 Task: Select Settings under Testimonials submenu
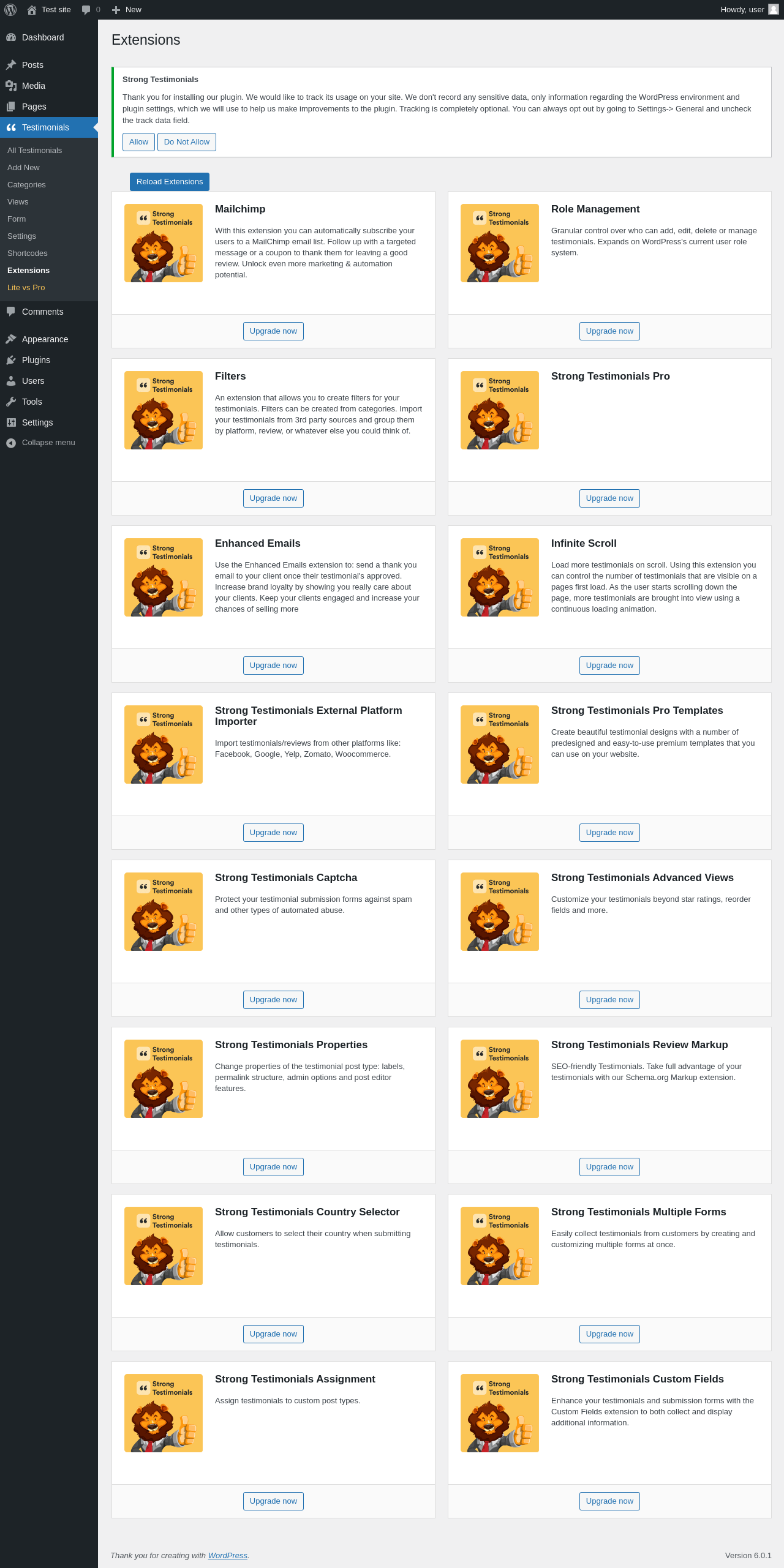[x=21, y=236]
